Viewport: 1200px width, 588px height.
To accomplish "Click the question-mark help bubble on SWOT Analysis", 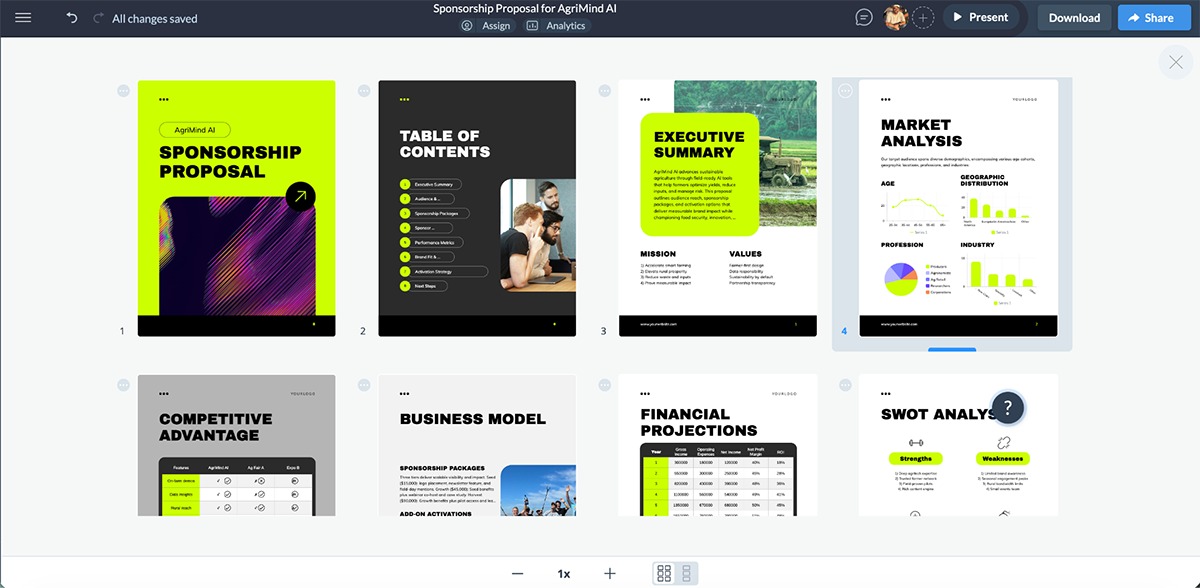I will click(1008, 408).
